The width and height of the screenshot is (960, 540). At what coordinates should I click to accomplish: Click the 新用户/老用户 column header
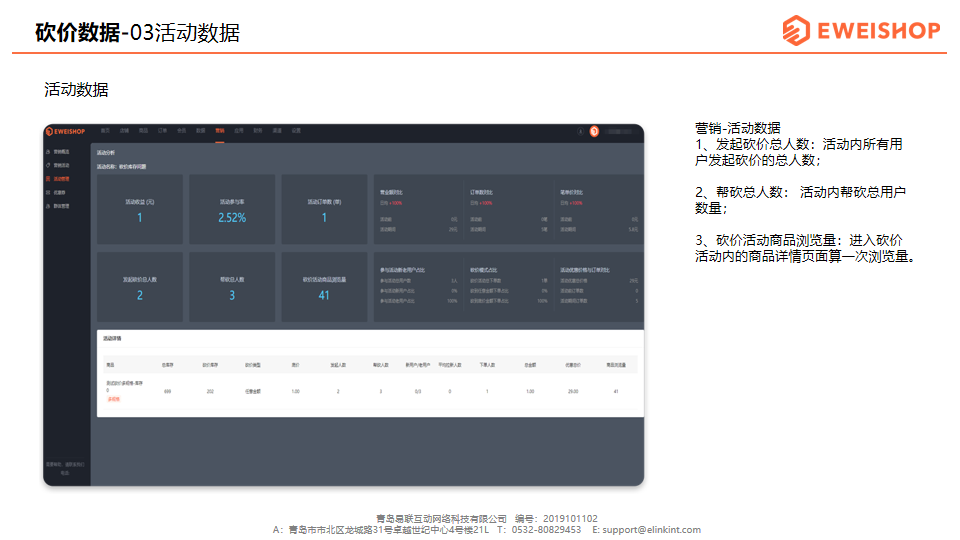418,365
